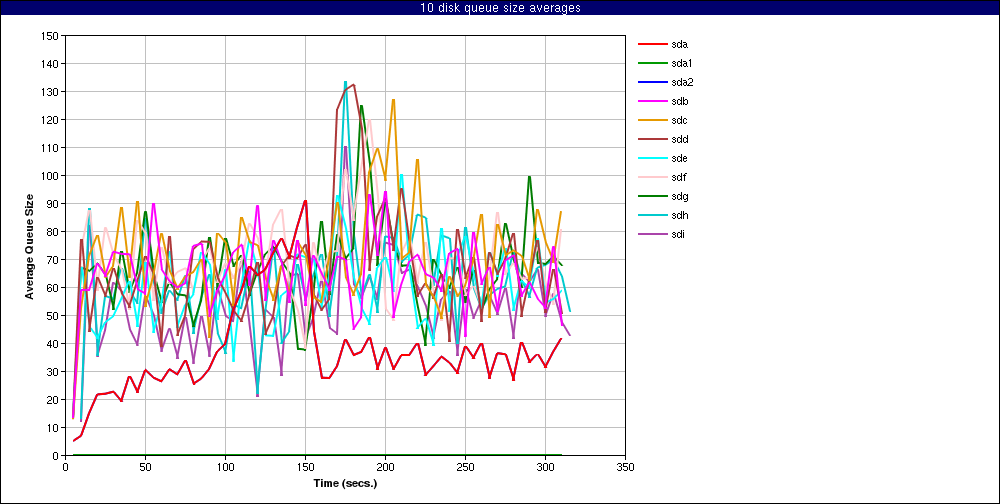Screen dimensions: 1000x504
Task: Click the 300 label on the time axis
Action: coord(545,467)
